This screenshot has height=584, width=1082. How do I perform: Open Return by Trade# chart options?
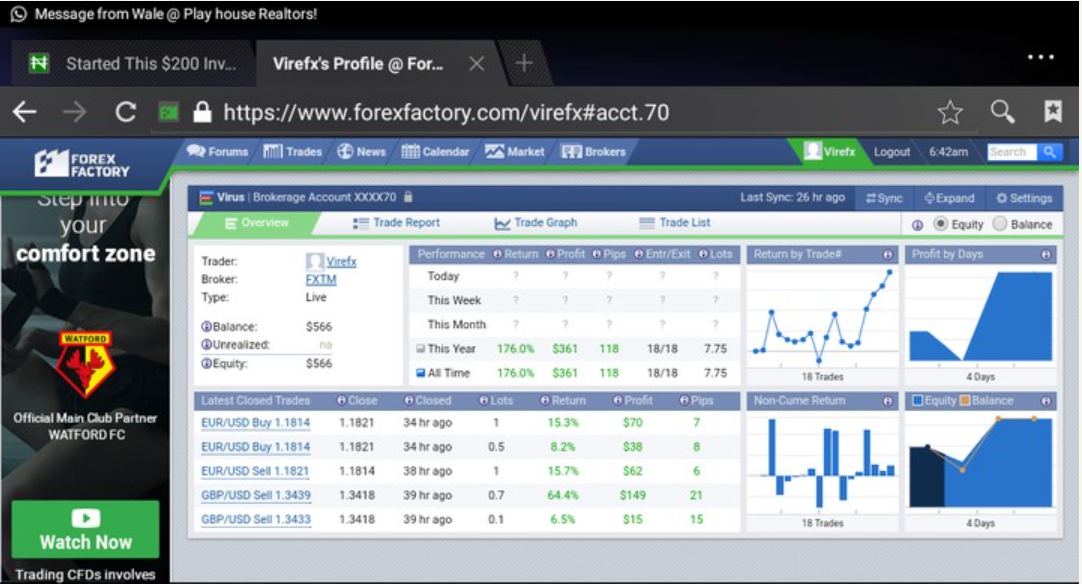coord(888,255)
